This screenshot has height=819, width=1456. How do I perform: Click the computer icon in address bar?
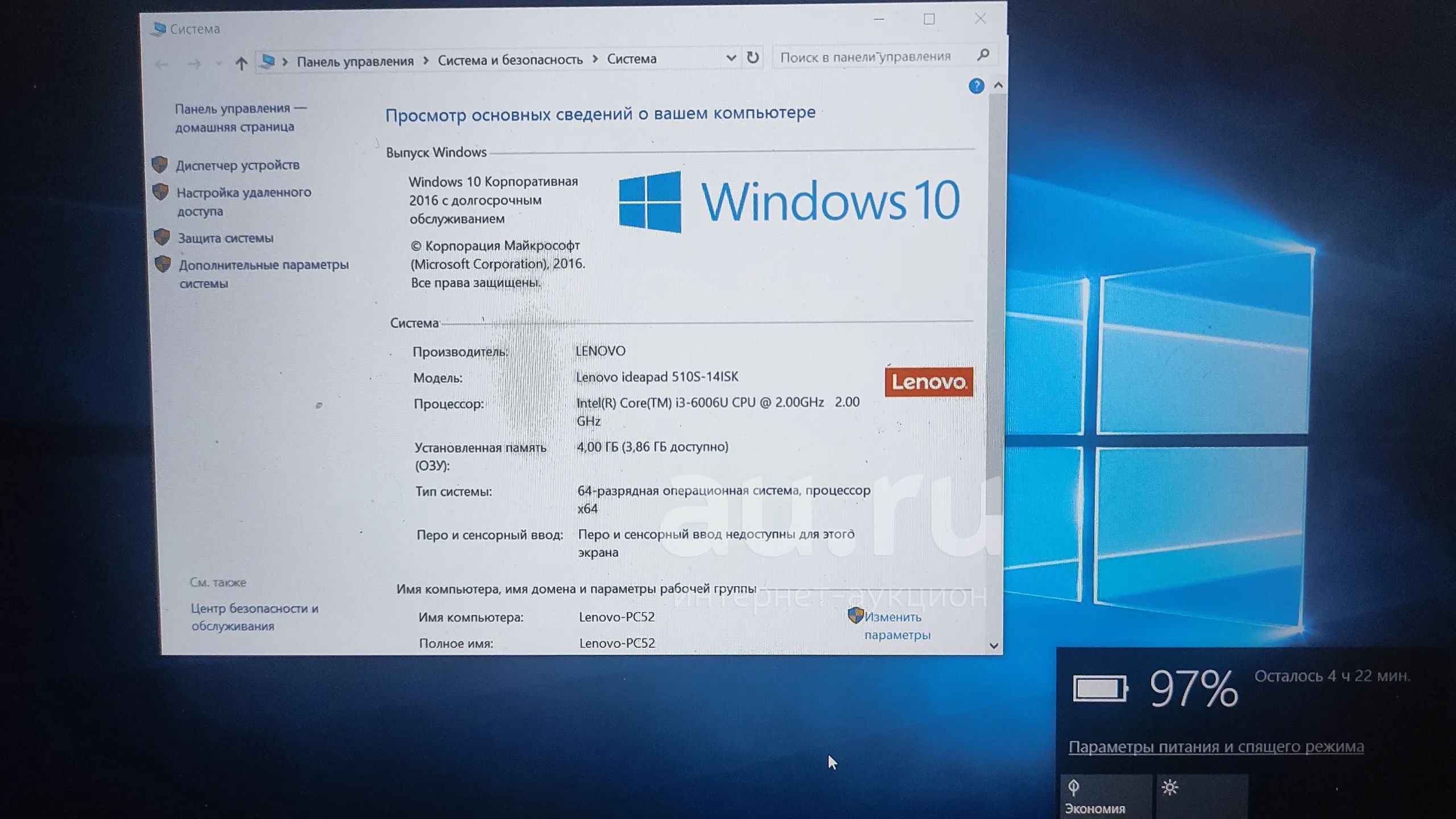coord(267,61)
